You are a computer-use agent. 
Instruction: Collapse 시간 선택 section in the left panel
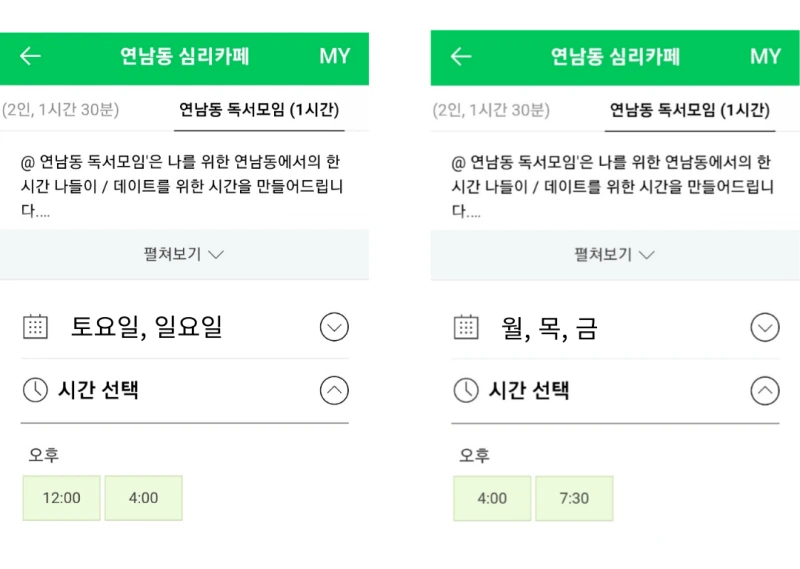pos(334,390)
